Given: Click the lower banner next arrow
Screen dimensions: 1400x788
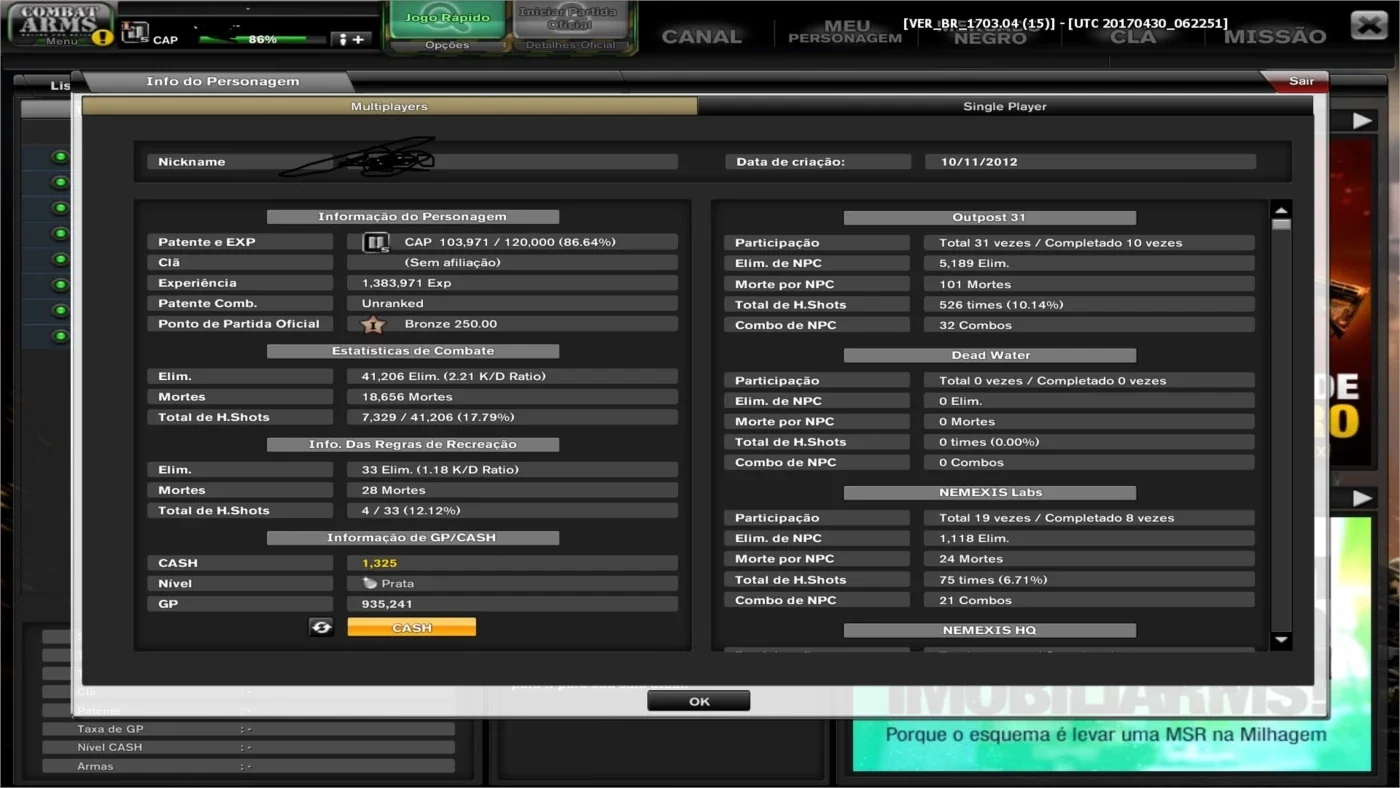Looking at the screenshot, I should coord(1363,498).
